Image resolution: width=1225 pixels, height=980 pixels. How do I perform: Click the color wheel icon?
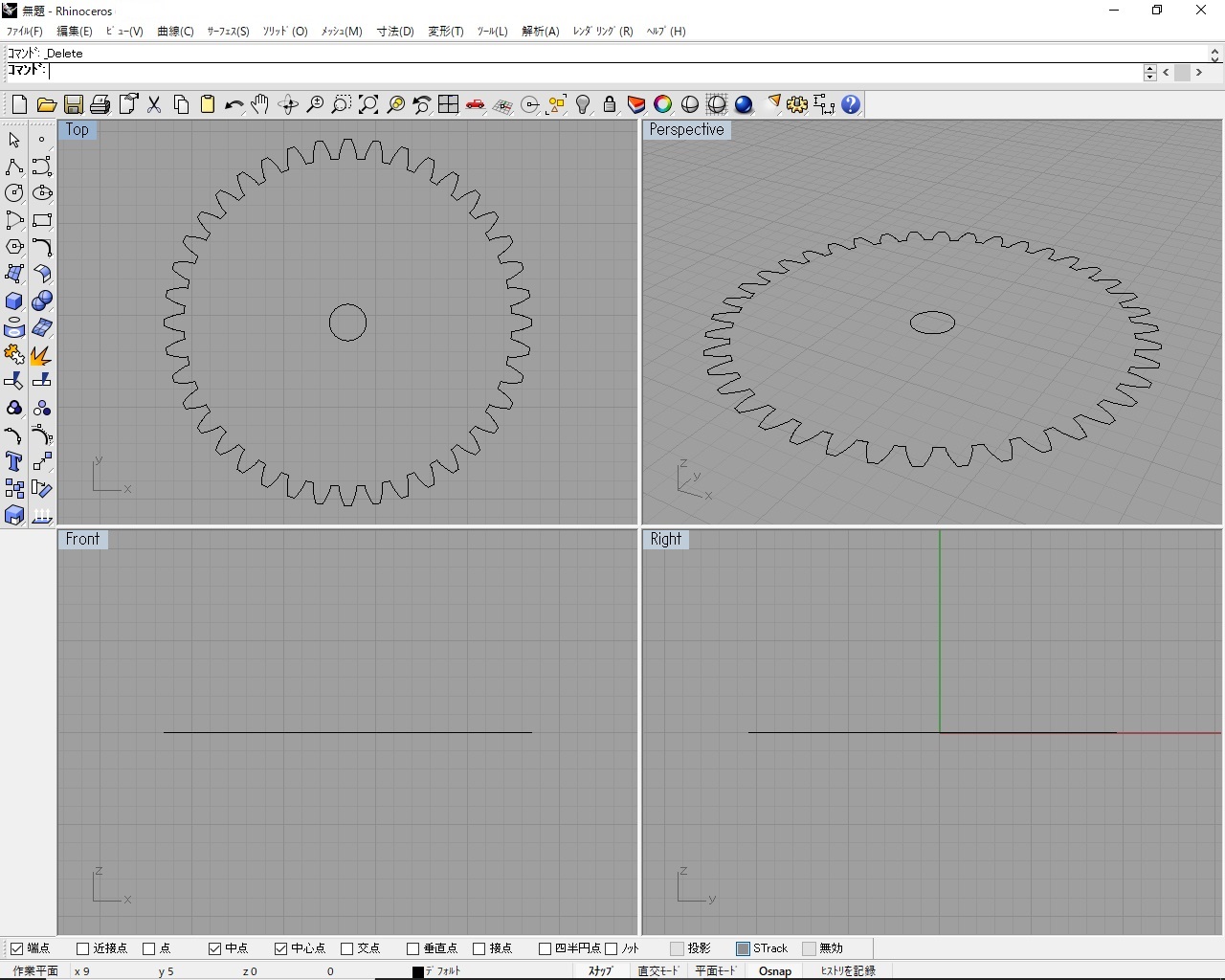(x=663, y=104)
